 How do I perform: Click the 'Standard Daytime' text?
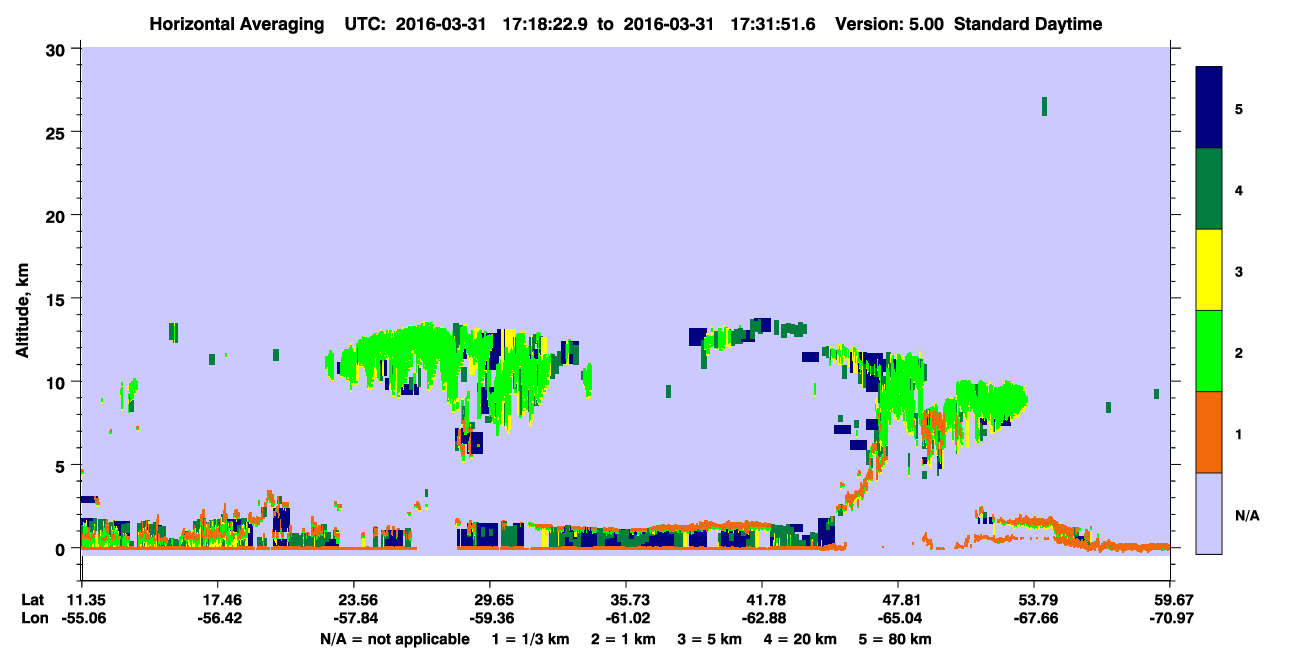[x=1028, y=24]
